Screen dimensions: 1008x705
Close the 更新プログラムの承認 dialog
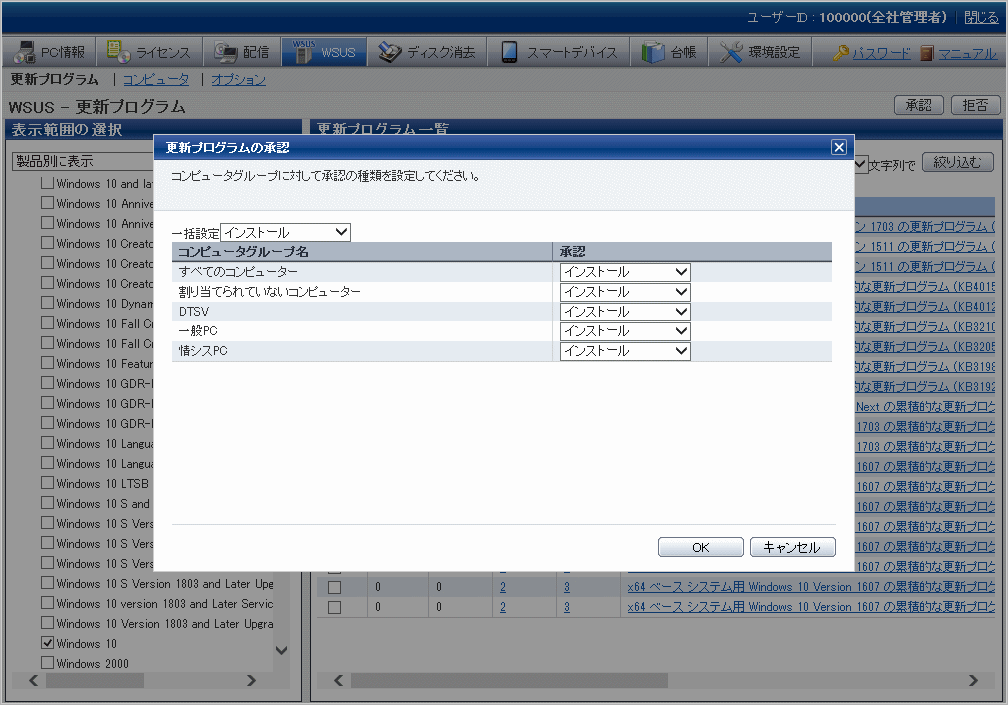(x=838, y=147)
